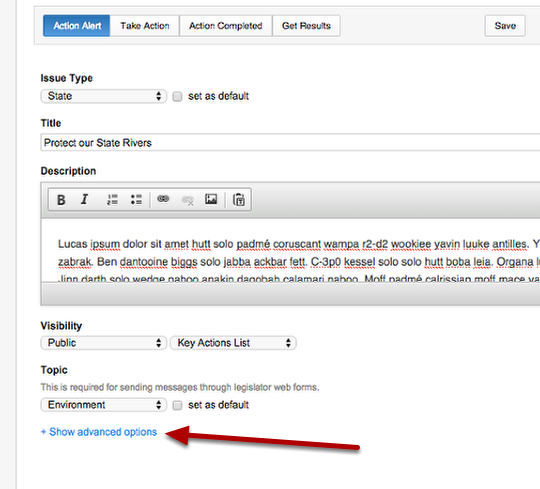Screen dimensions: 540x489
Task: Open the Get Results tab
Action: (306, 26)
